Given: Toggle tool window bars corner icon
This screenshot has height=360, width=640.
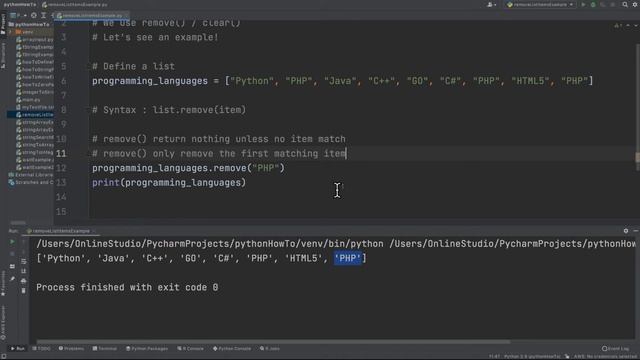Looking at the screenshot, I should click(3, 356).
